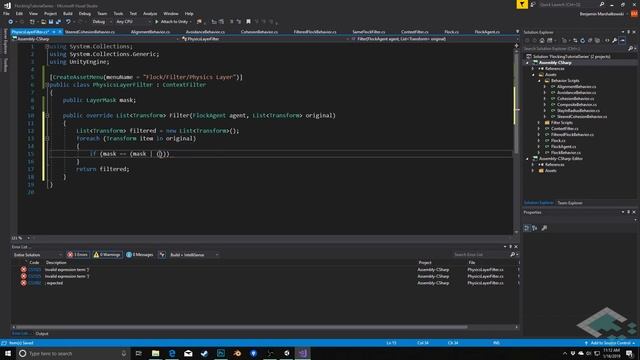Click the Description column header
The height and width of the screenshot is (360, 640).
point(56,263)
